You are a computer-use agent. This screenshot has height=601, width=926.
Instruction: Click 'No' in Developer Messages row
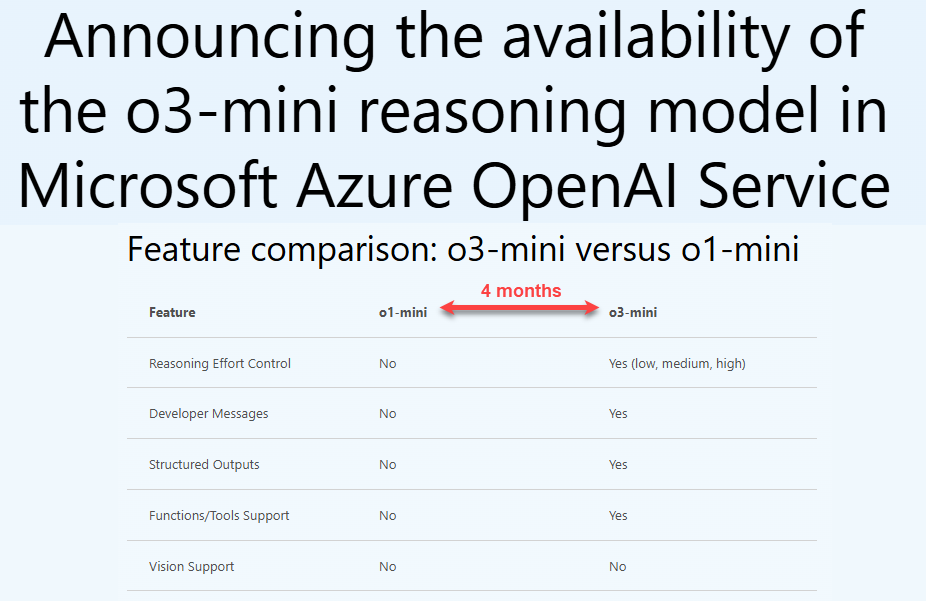(x=387, y=414)
